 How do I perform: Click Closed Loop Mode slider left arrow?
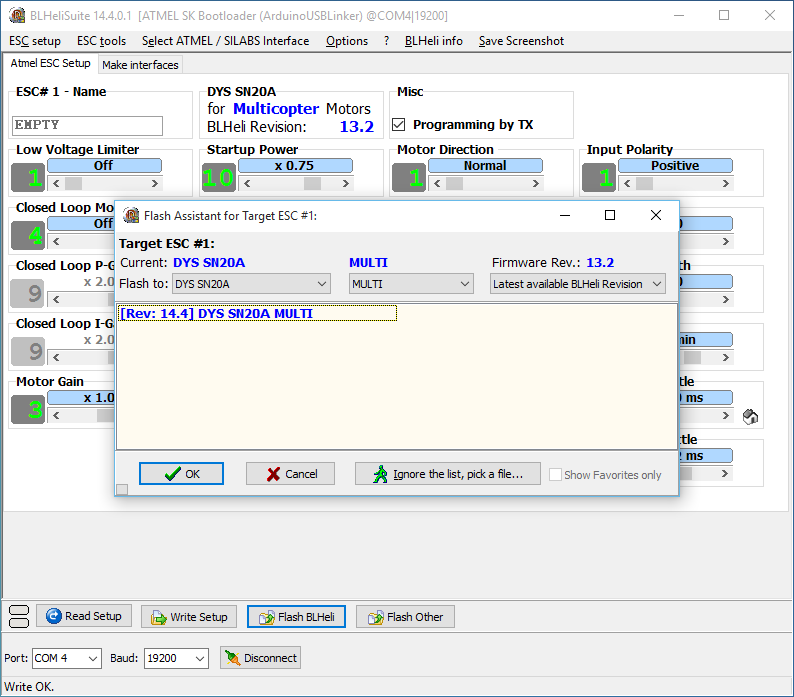pos(56,242)
